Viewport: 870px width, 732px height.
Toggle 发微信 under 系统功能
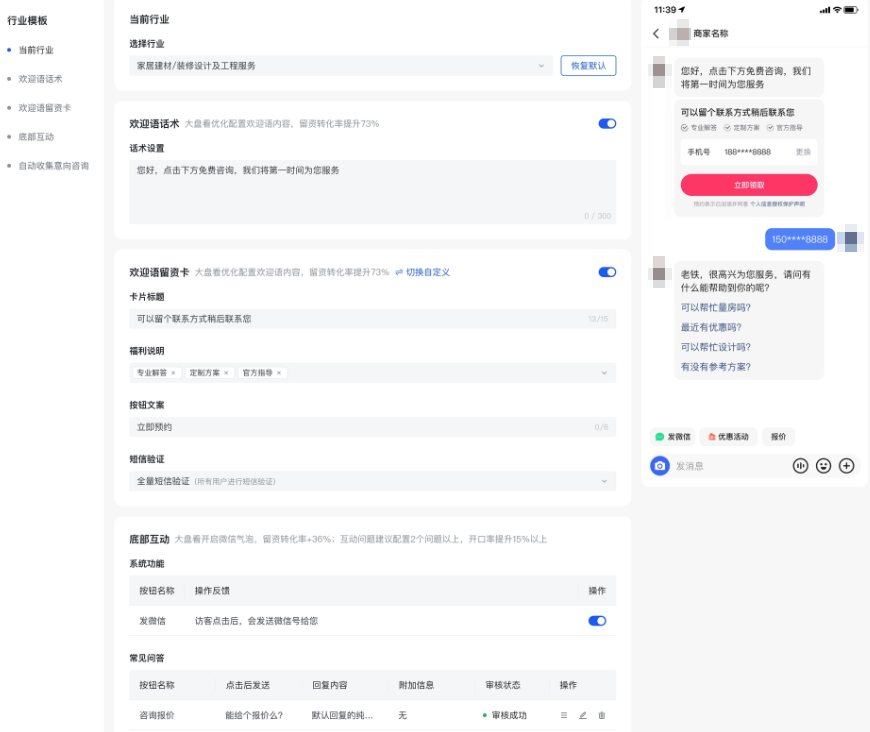[x=598, y=620]
